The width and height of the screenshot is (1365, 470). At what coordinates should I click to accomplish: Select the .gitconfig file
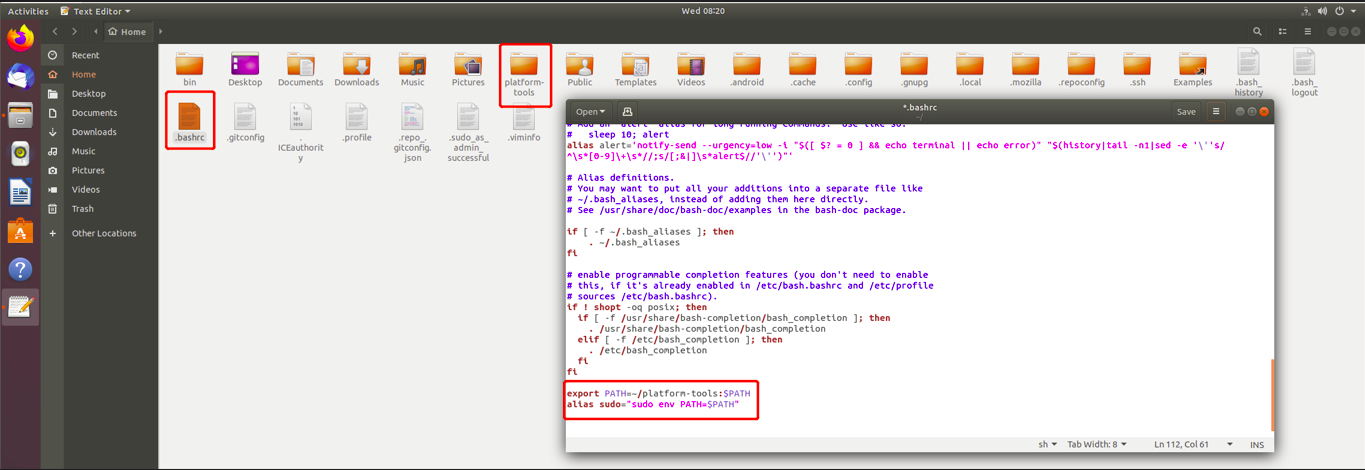245,122
